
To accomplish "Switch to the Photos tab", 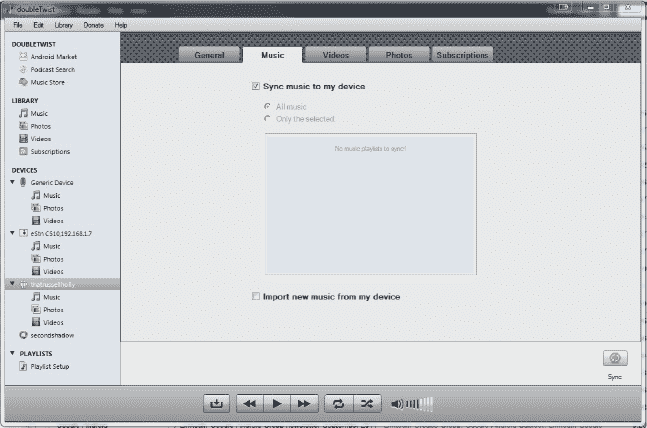I will (399, 55).
